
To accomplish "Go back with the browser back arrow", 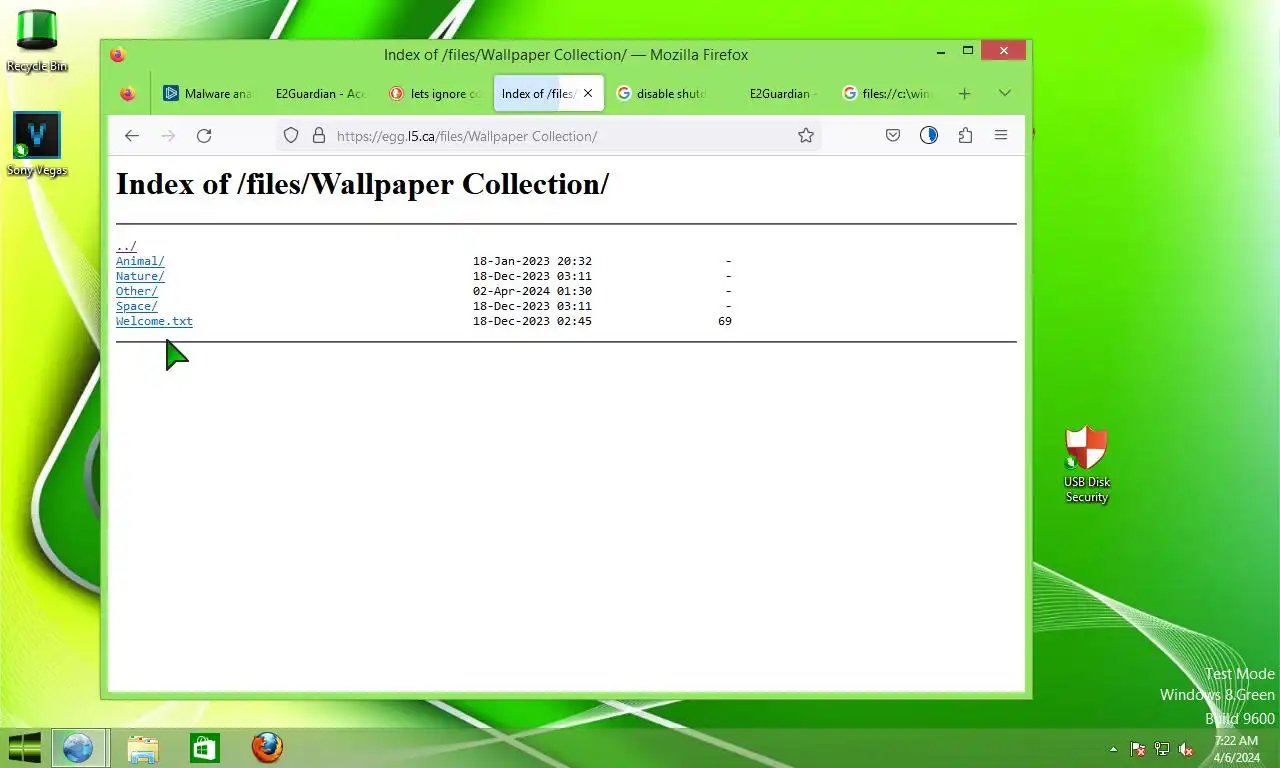I will [132, 136].
